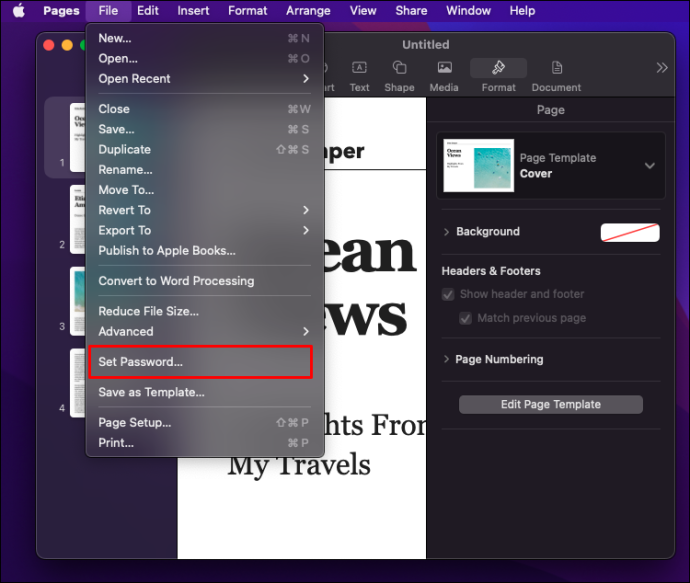690x583 pixels.
Task: Open the Window menu
Action: tap(468, 11)
